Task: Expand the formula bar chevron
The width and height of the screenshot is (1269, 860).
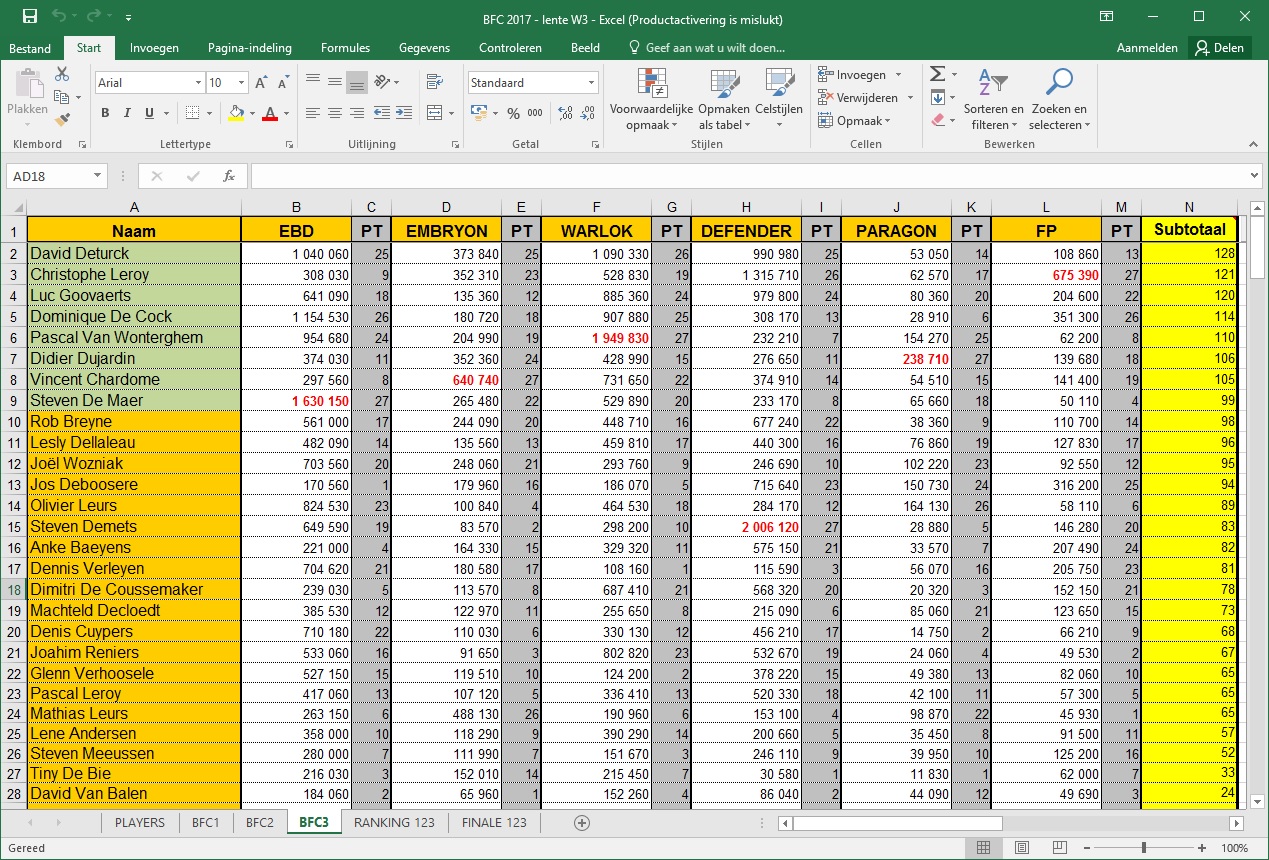Action: pyautogui.click(x=1255, y=176)
